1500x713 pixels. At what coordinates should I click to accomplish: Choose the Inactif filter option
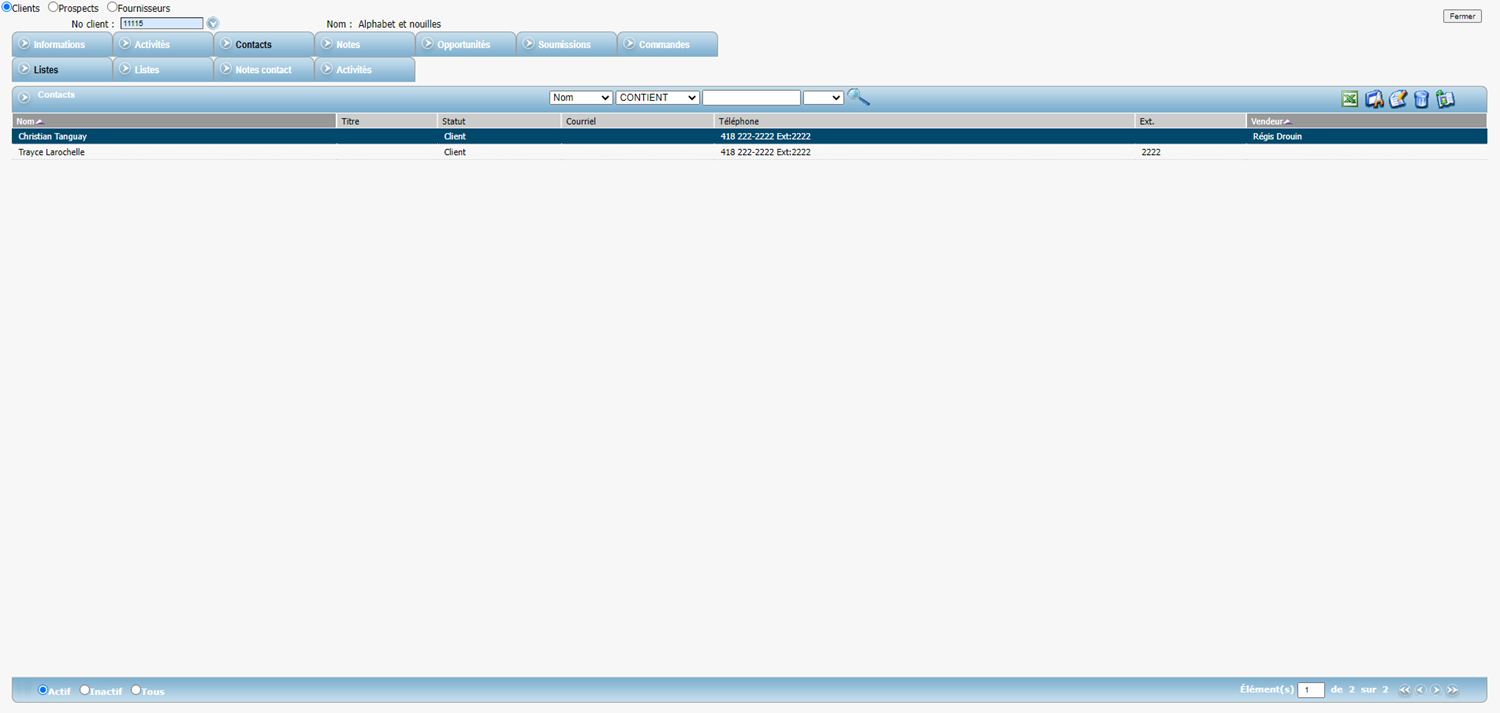coord(85,690)
